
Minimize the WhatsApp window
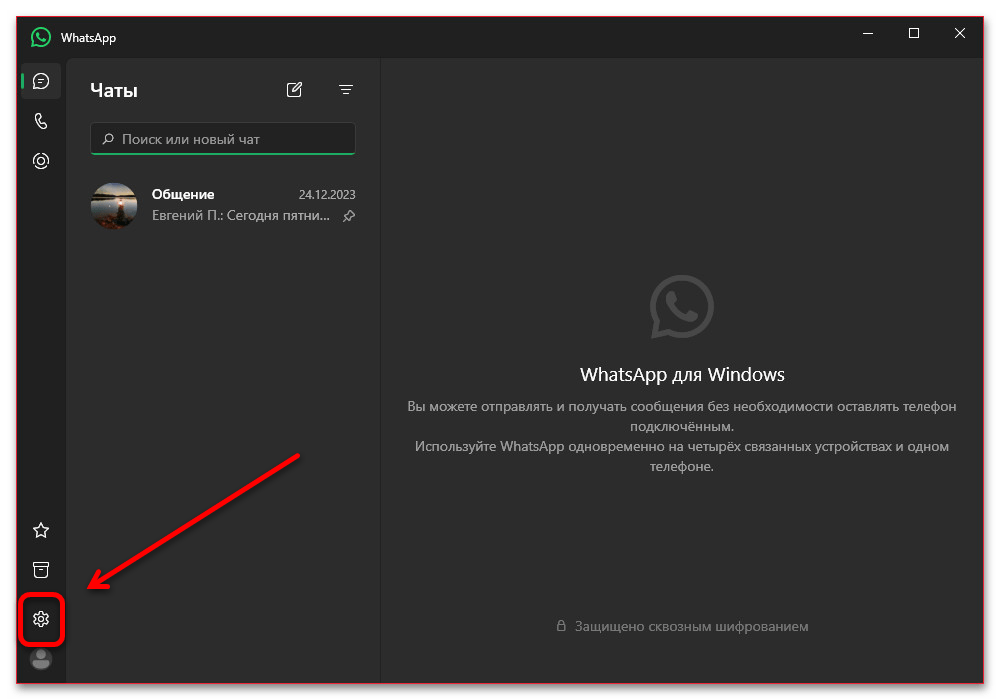[868, 33]
